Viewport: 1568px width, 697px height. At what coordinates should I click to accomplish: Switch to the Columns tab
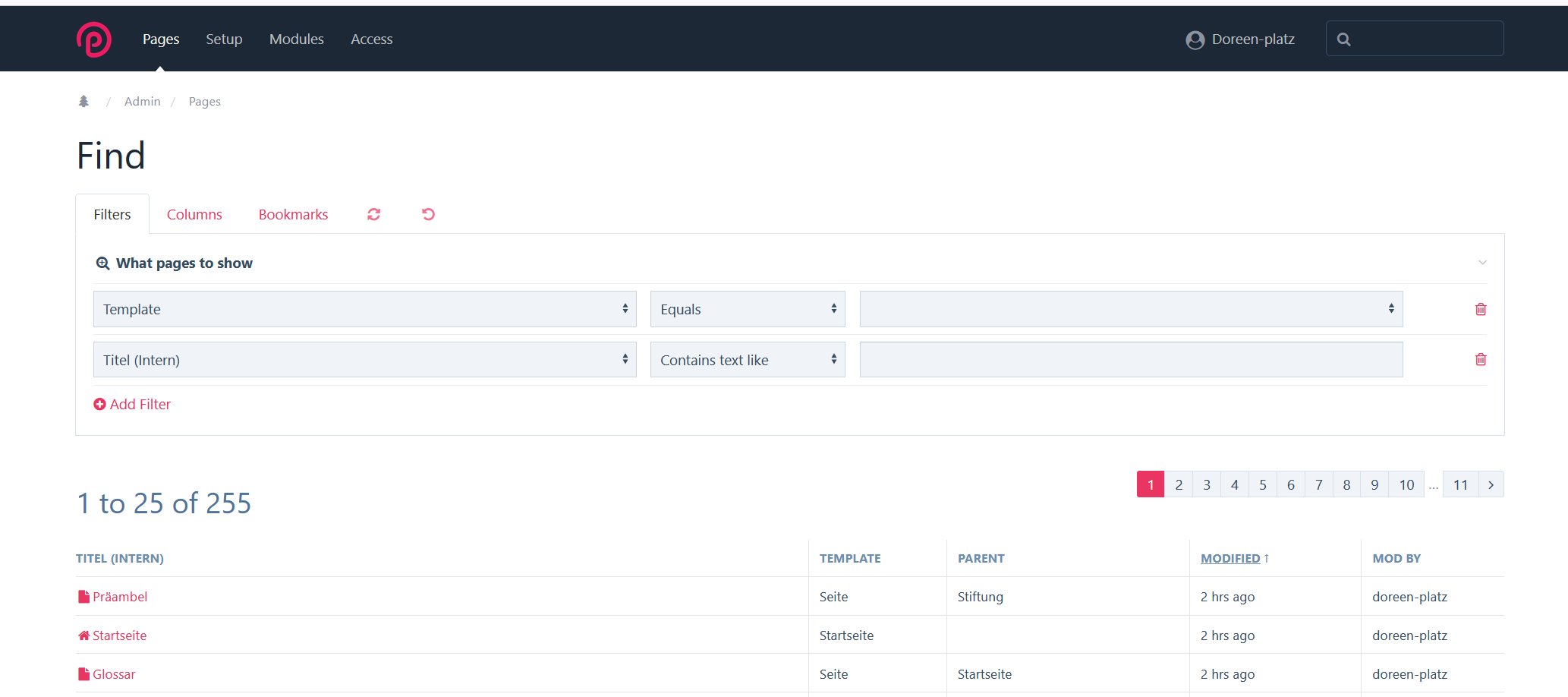(x=194, y=215)
